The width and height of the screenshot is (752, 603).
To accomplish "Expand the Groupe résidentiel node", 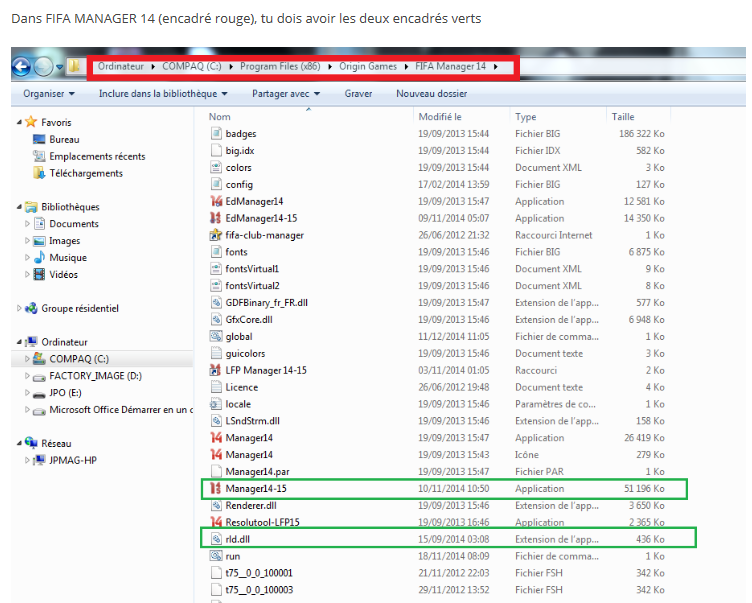I will pyautogui.click(x=19, y=308).
